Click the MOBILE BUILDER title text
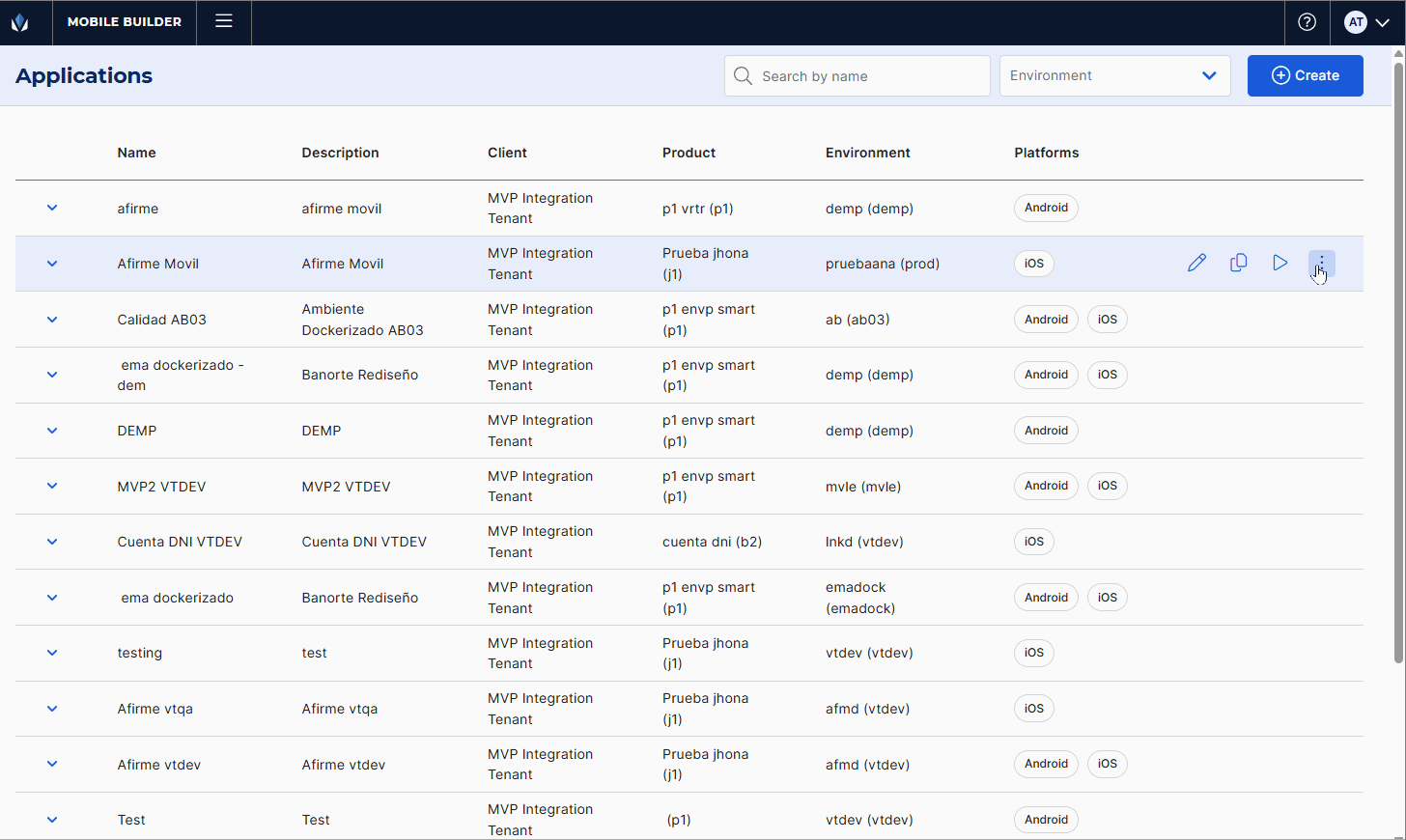 point(125,22)
